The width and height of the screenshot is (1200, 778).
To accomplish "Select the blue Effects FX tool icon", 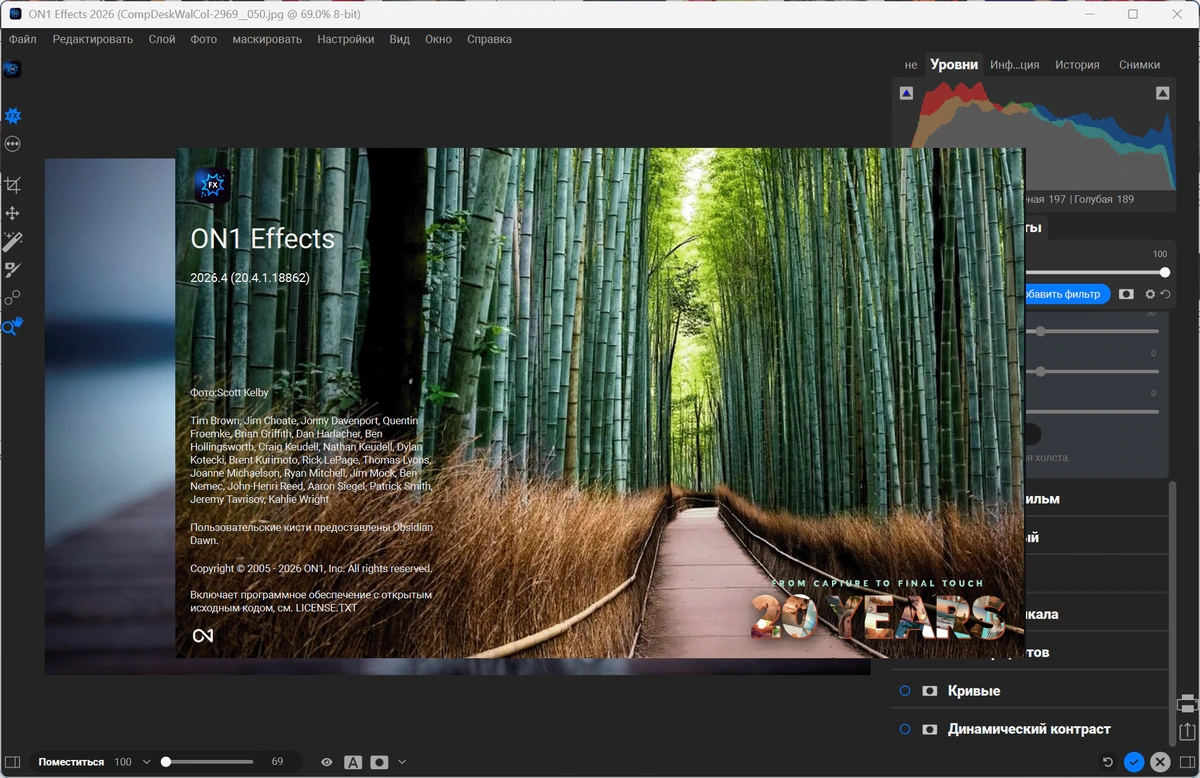I will click(13, 116).
